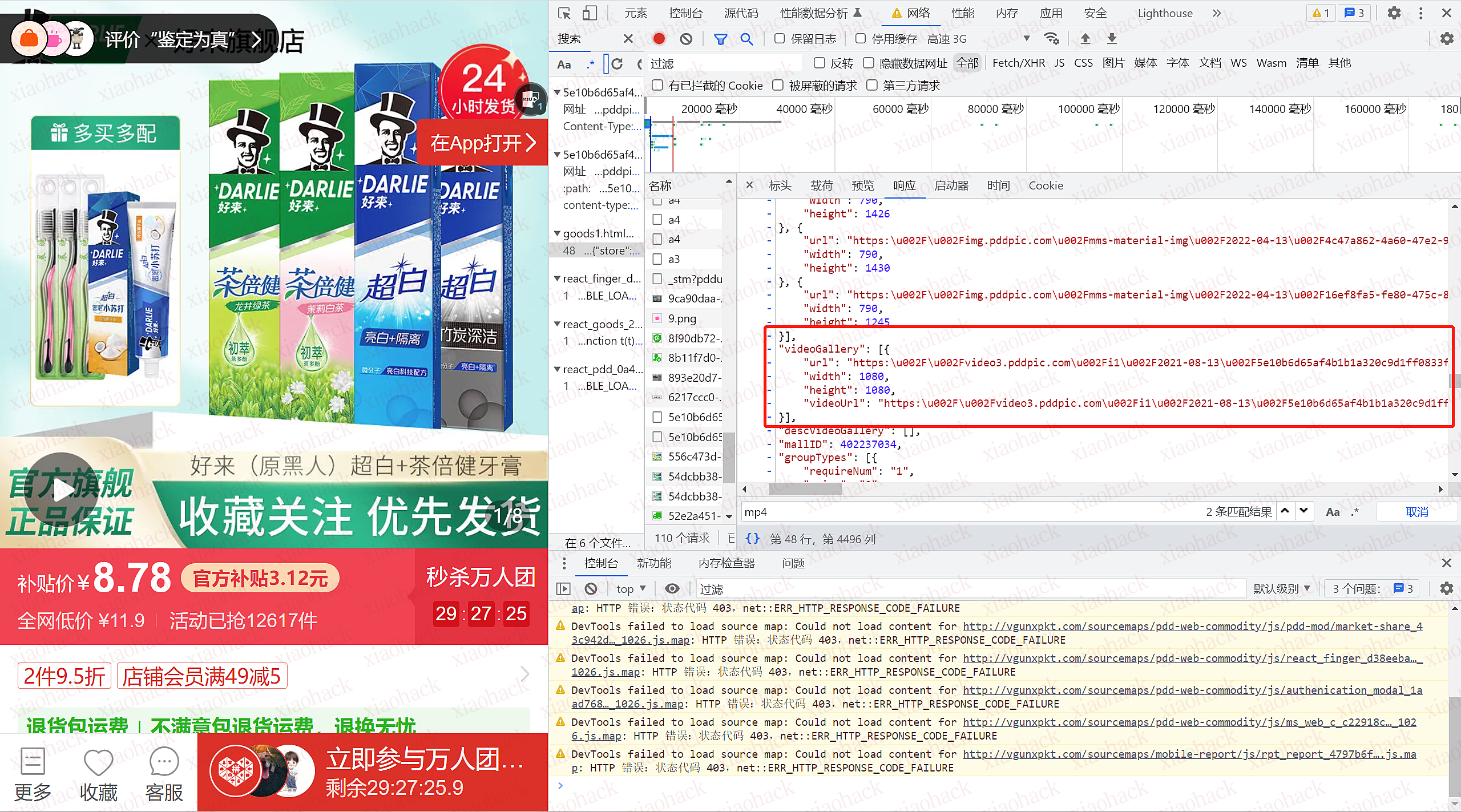This screenshot has width=1461, height=812.
Task: Click the export HAR download arrow icon
Action: [1112, 39]
